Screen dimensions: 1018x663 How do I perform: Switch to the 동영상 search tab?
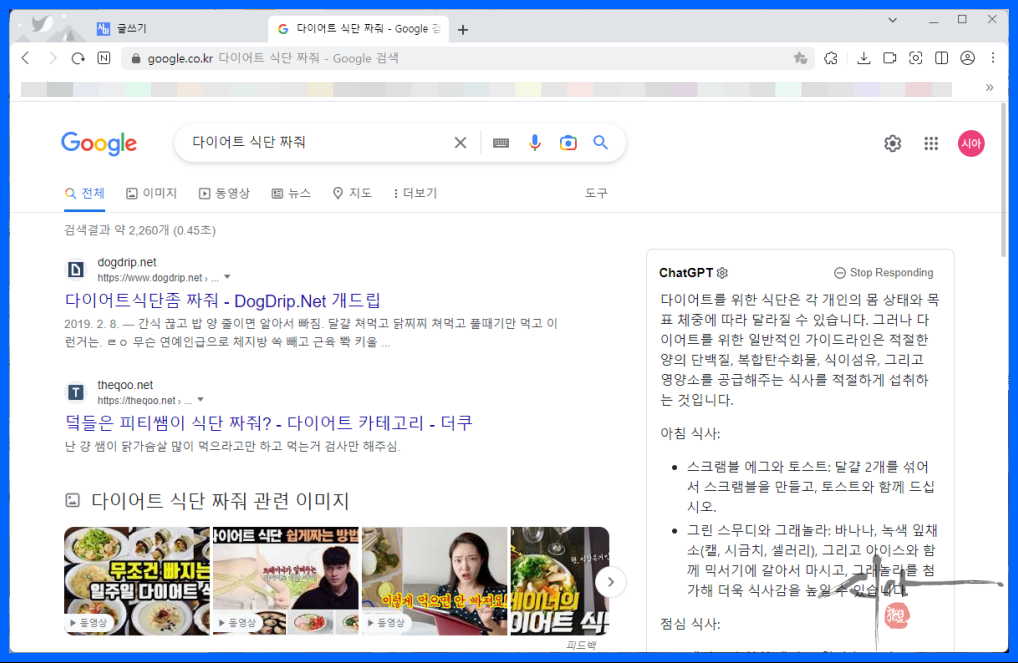pos(224,194)
